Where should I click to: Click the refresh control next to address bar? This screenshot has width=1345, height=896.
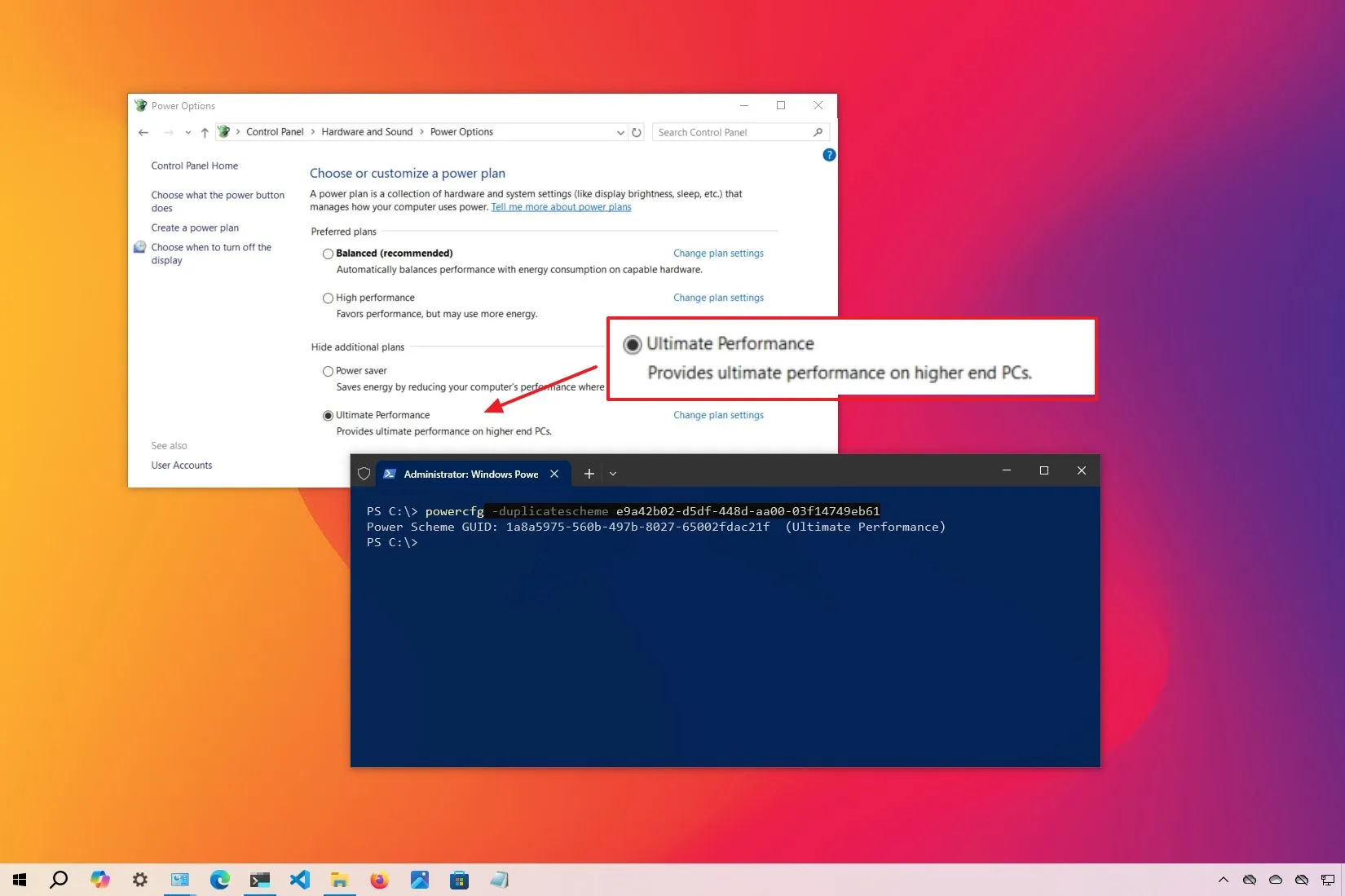pos(637,132)
